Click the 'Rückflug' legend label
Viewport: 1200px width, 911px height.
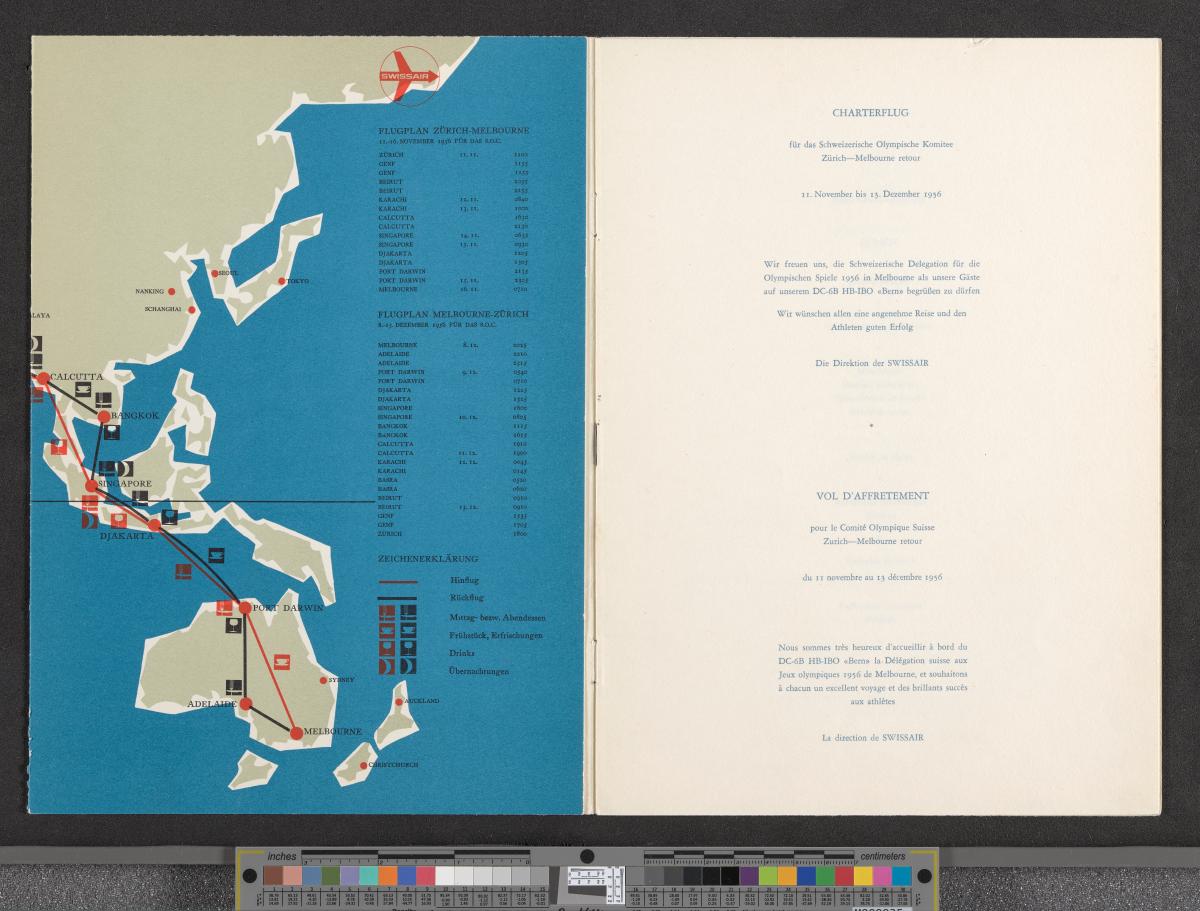click(x=467, y=598)
